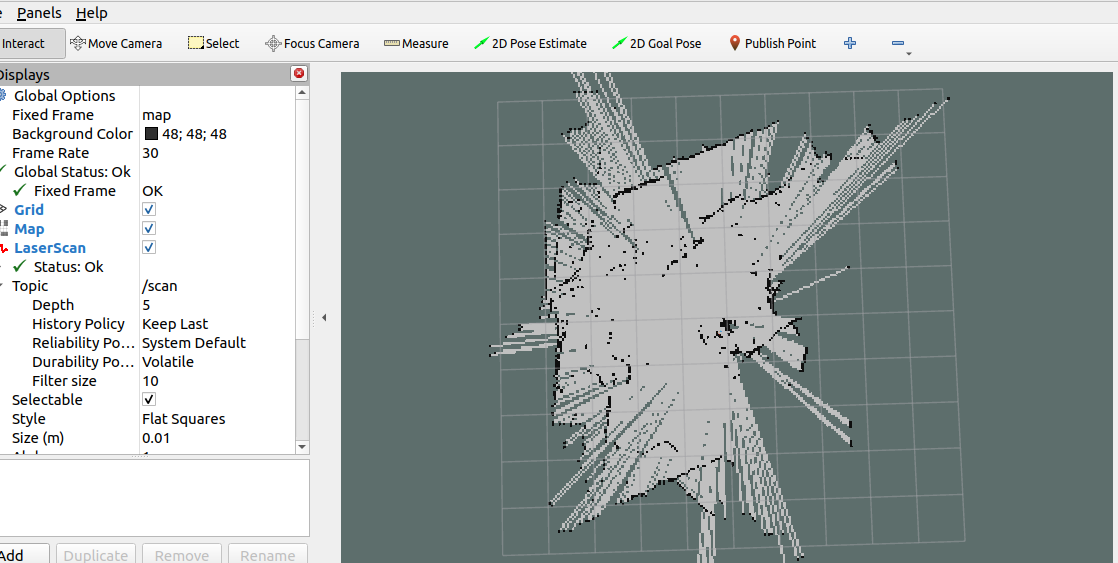The height and width of the screenshot is (563, 1118).
Task: Click the Rename button
Action: (x=267, y=554)
